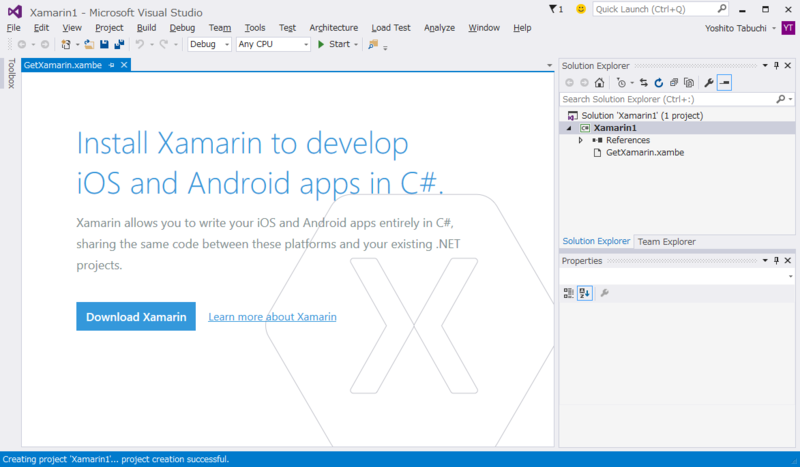Viewport: 800px width, 467px height.
Task: Click the Save floppy disk icon
Action: (104, 44)
